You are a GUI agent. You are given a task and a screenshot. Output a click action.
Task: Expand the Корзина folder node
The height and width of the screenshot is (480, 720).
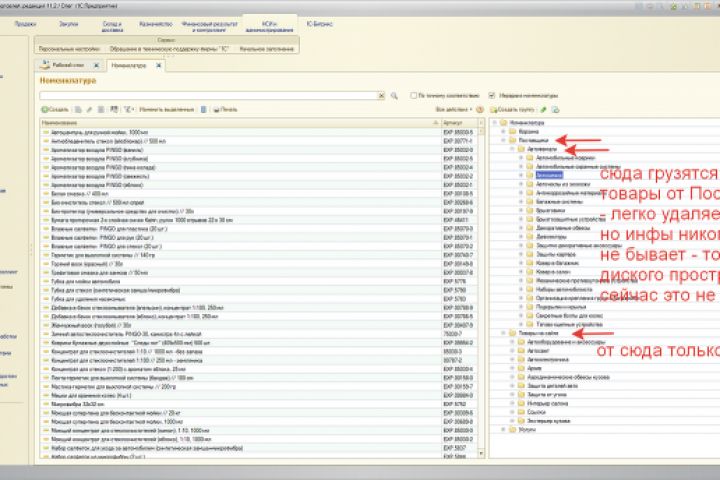(x=504, y=131)
